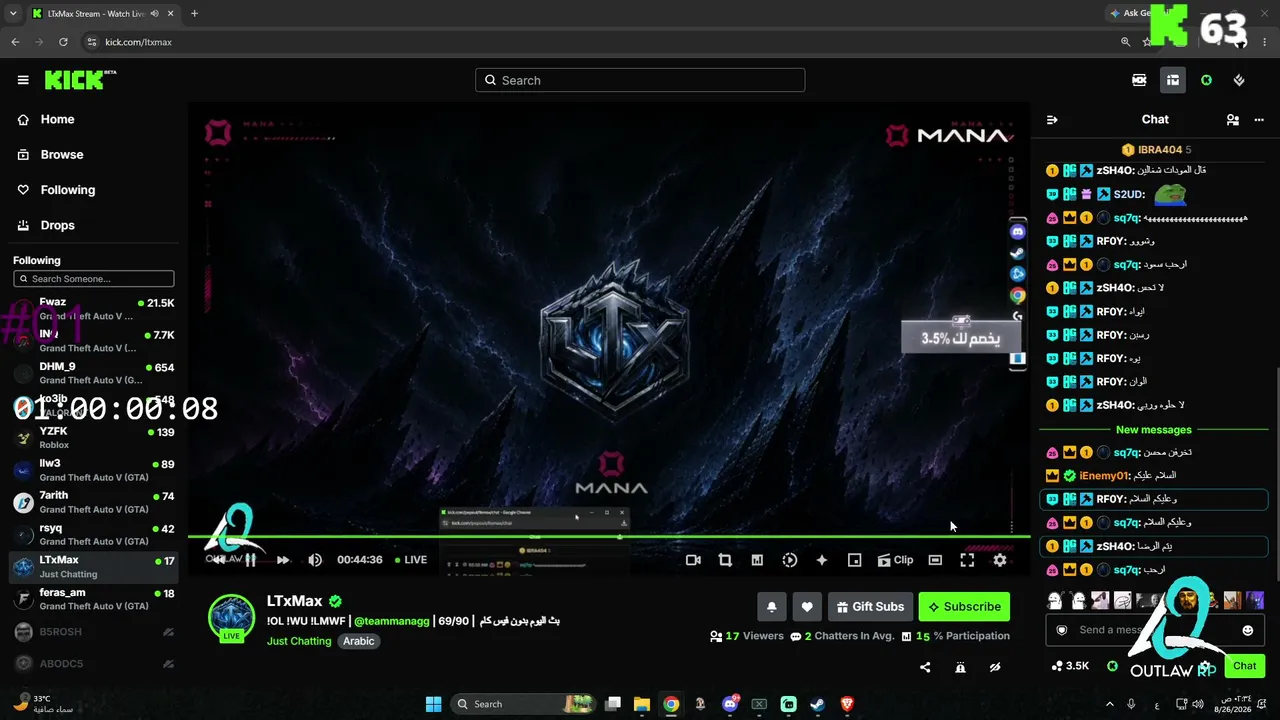This screenshot has width=1280, height=720.
Task: Open the emoji picker in chat
Action: point(1247,630)
